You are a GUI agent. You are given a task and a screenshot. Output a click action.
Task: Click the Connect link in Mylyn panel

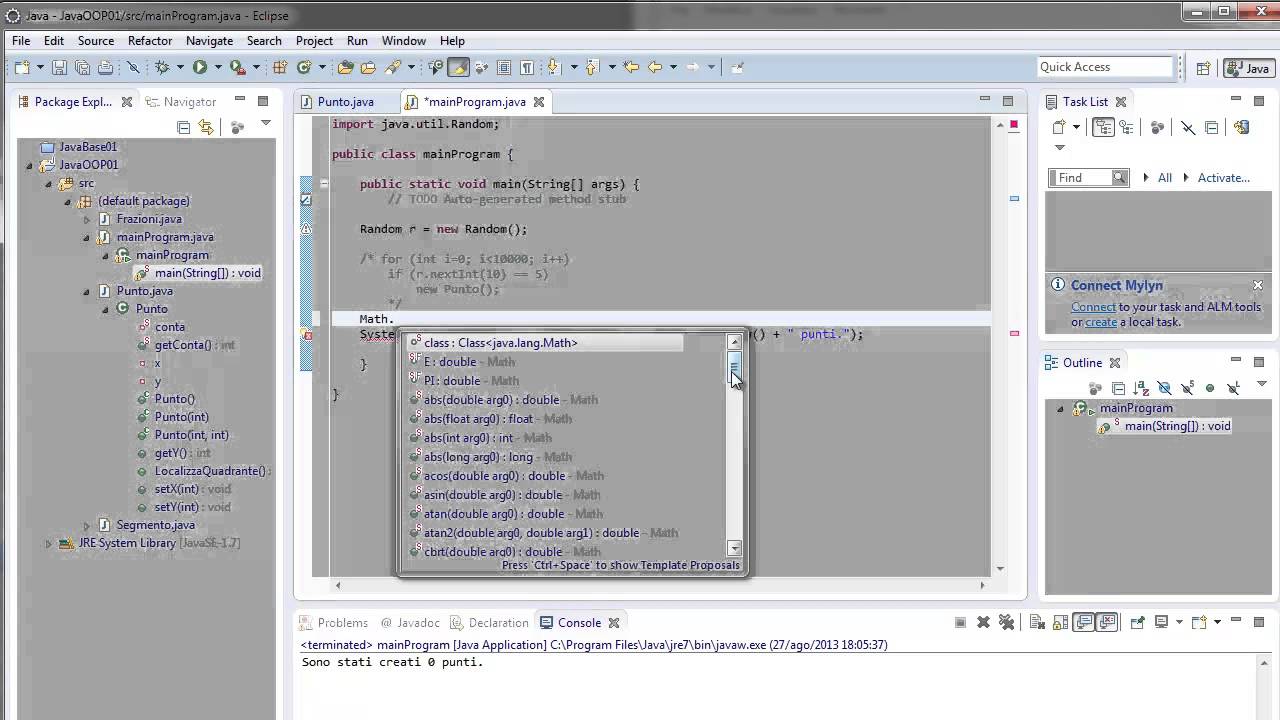pyautogui.click(x=1093, y=307)
